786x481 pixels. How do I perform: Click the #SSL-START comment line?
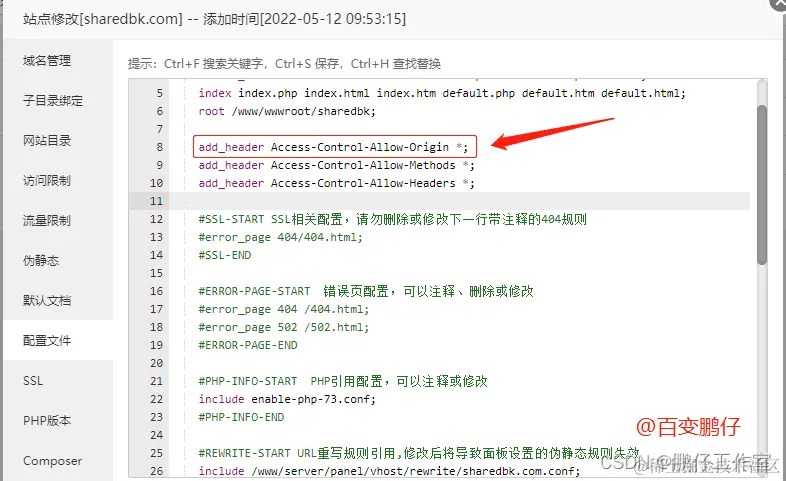tap(392, 219)
